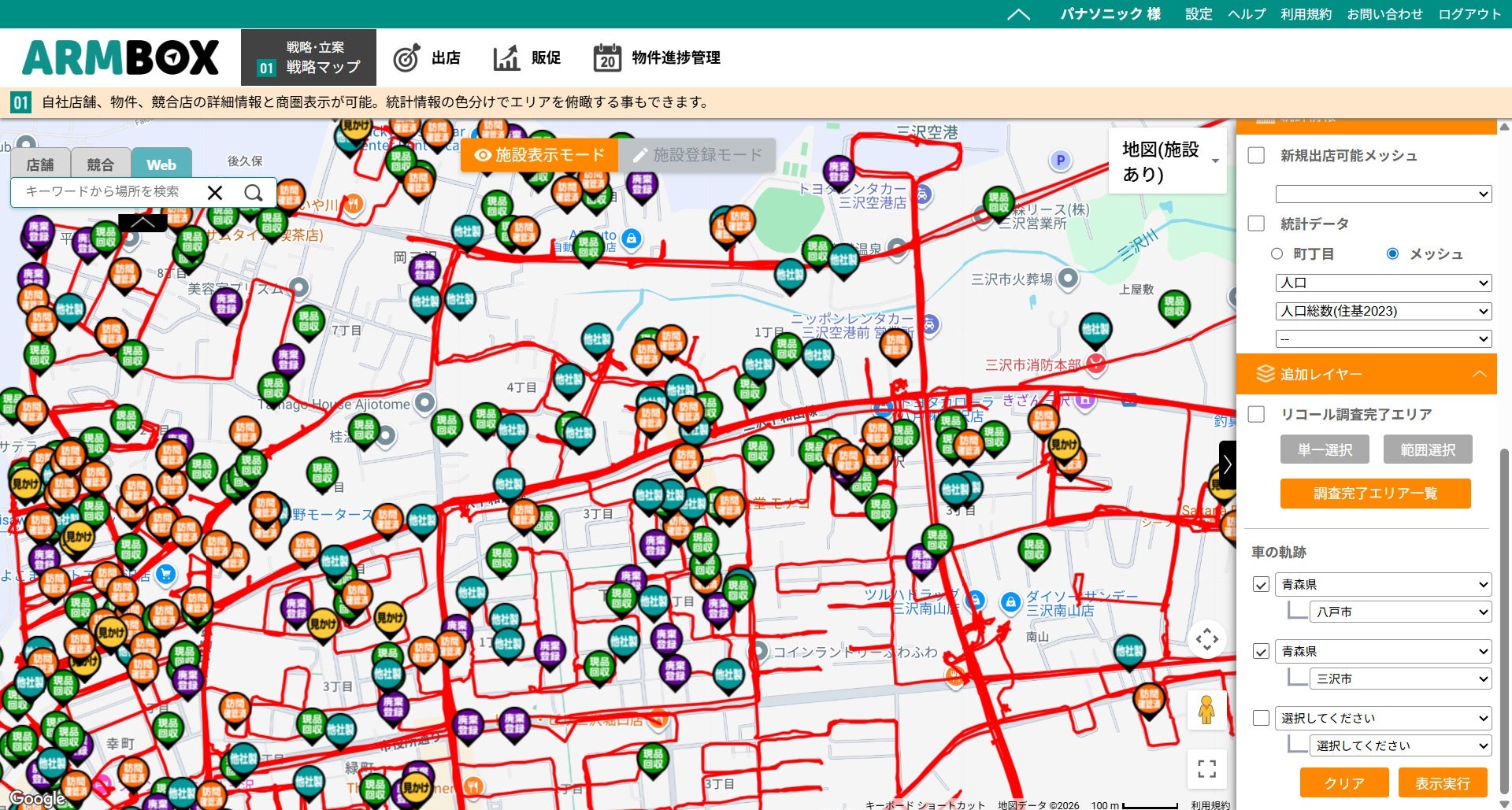
Task: Click the 美容室プリズム location pin
Action: coord(298,287)
